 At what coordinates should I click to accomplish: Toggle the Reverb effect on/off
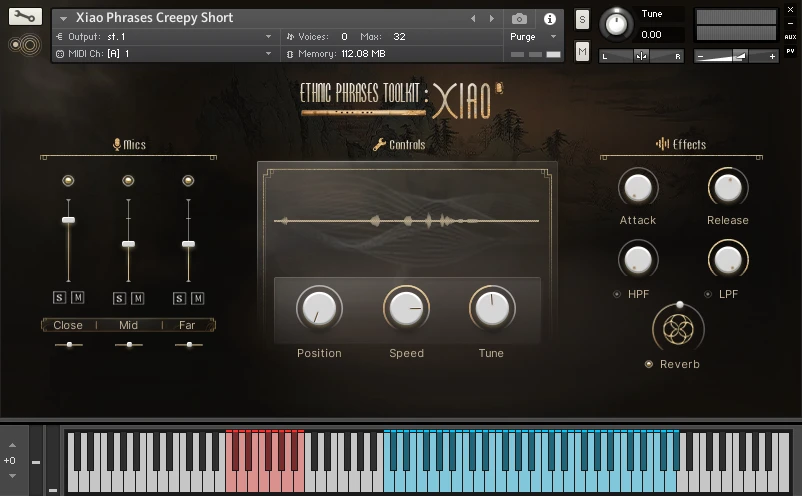(x=649, y=364)
